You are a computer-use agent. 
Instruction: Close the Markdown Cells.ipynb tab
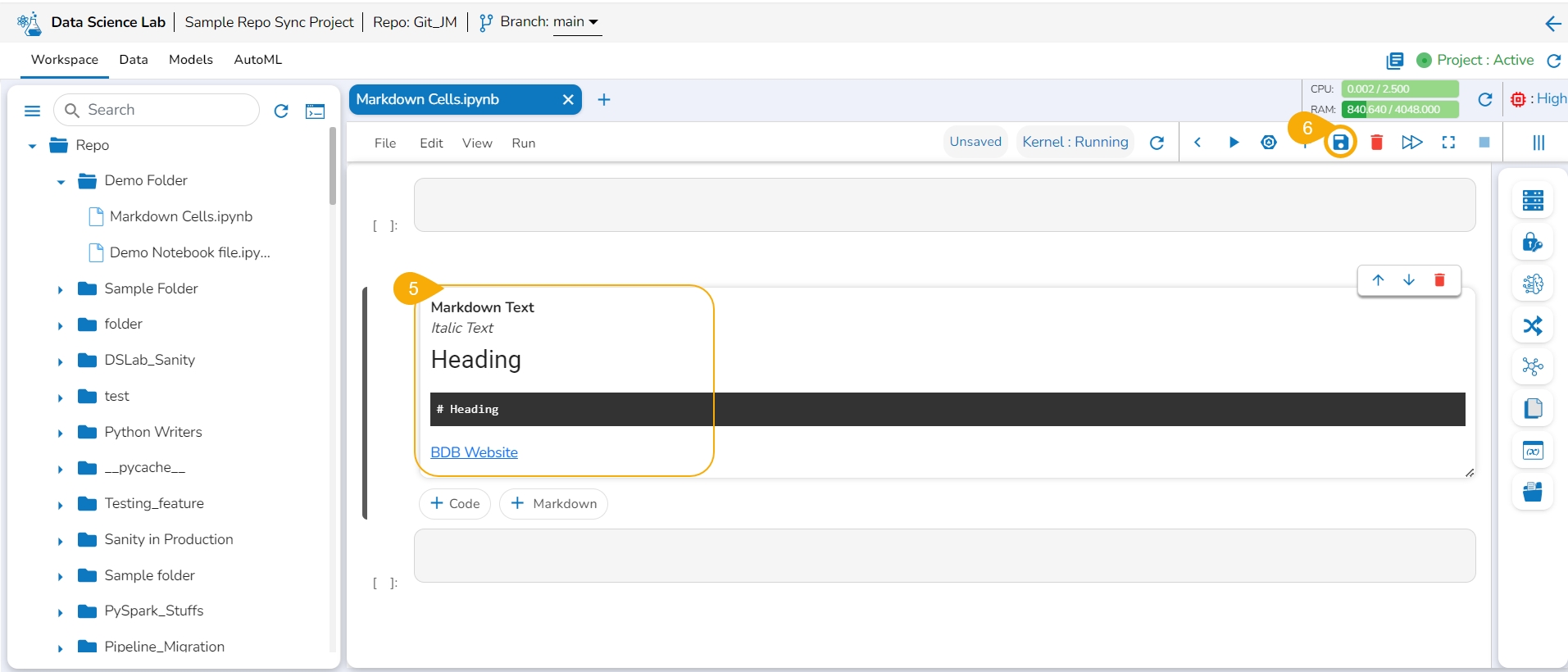[x=568, y=99]
